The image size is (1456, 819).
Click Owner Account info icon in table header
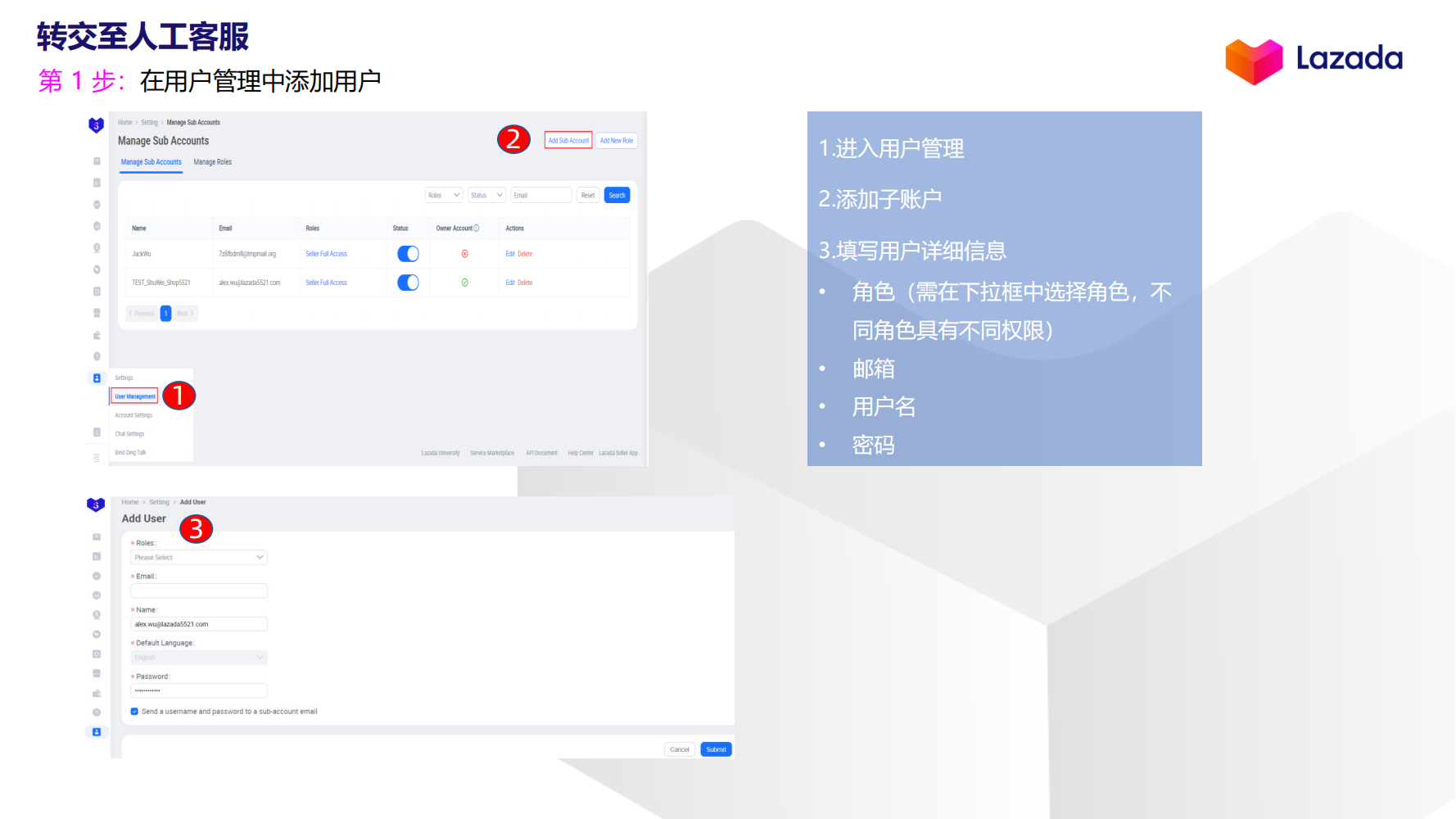point(477,229)
